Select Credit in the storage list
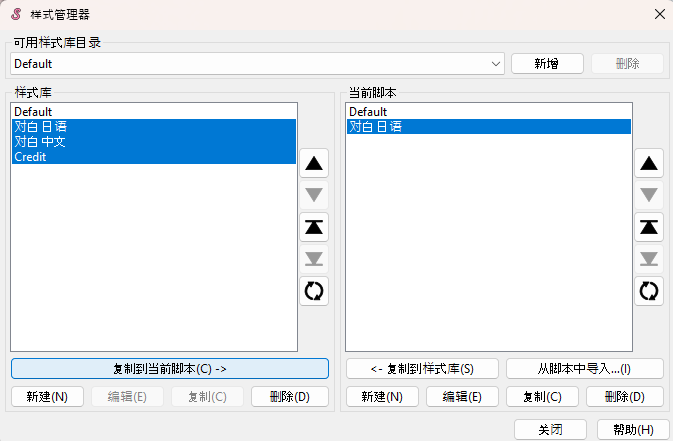 30,157
